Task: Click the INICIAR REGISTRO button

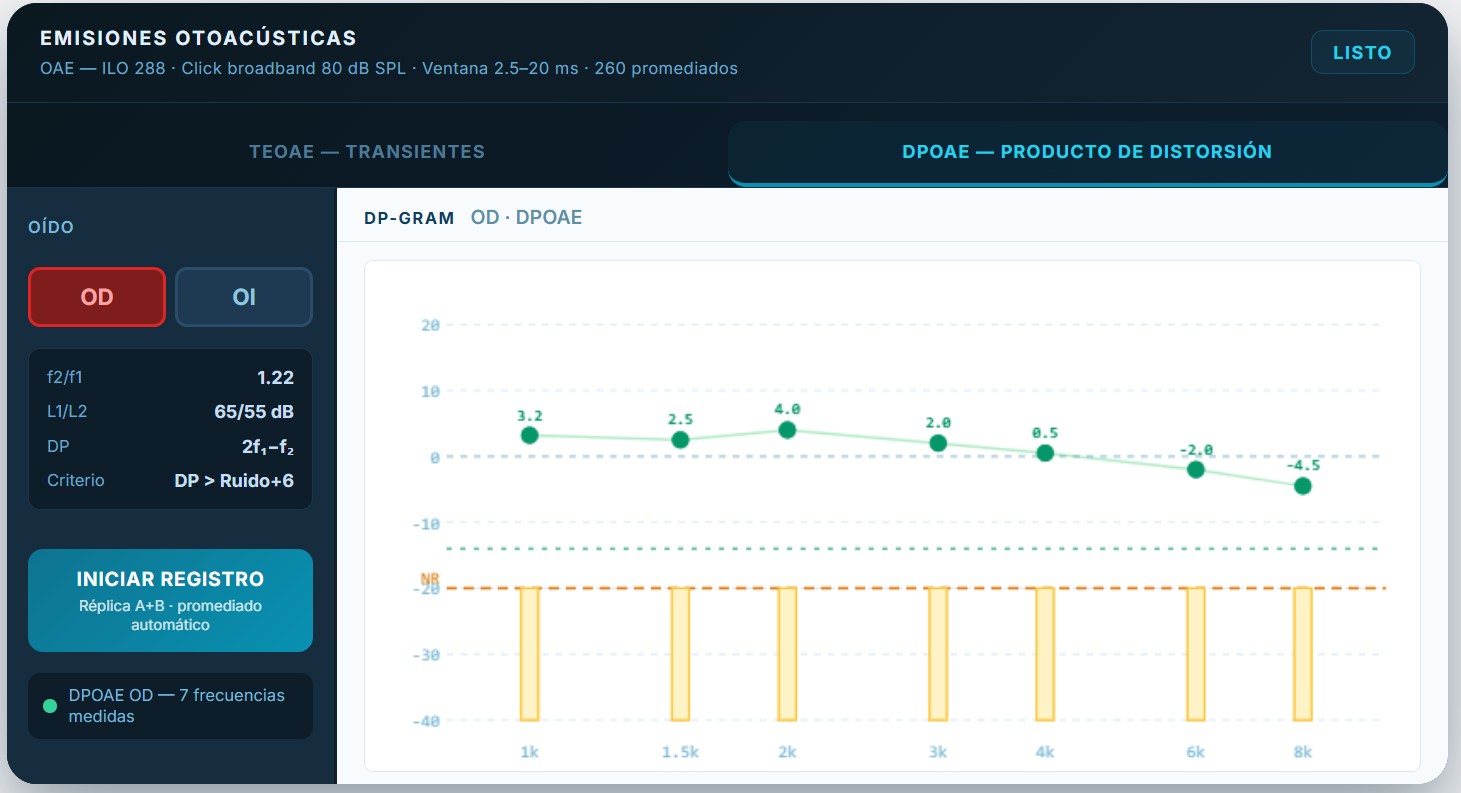Action: click(x=170, y=600)
